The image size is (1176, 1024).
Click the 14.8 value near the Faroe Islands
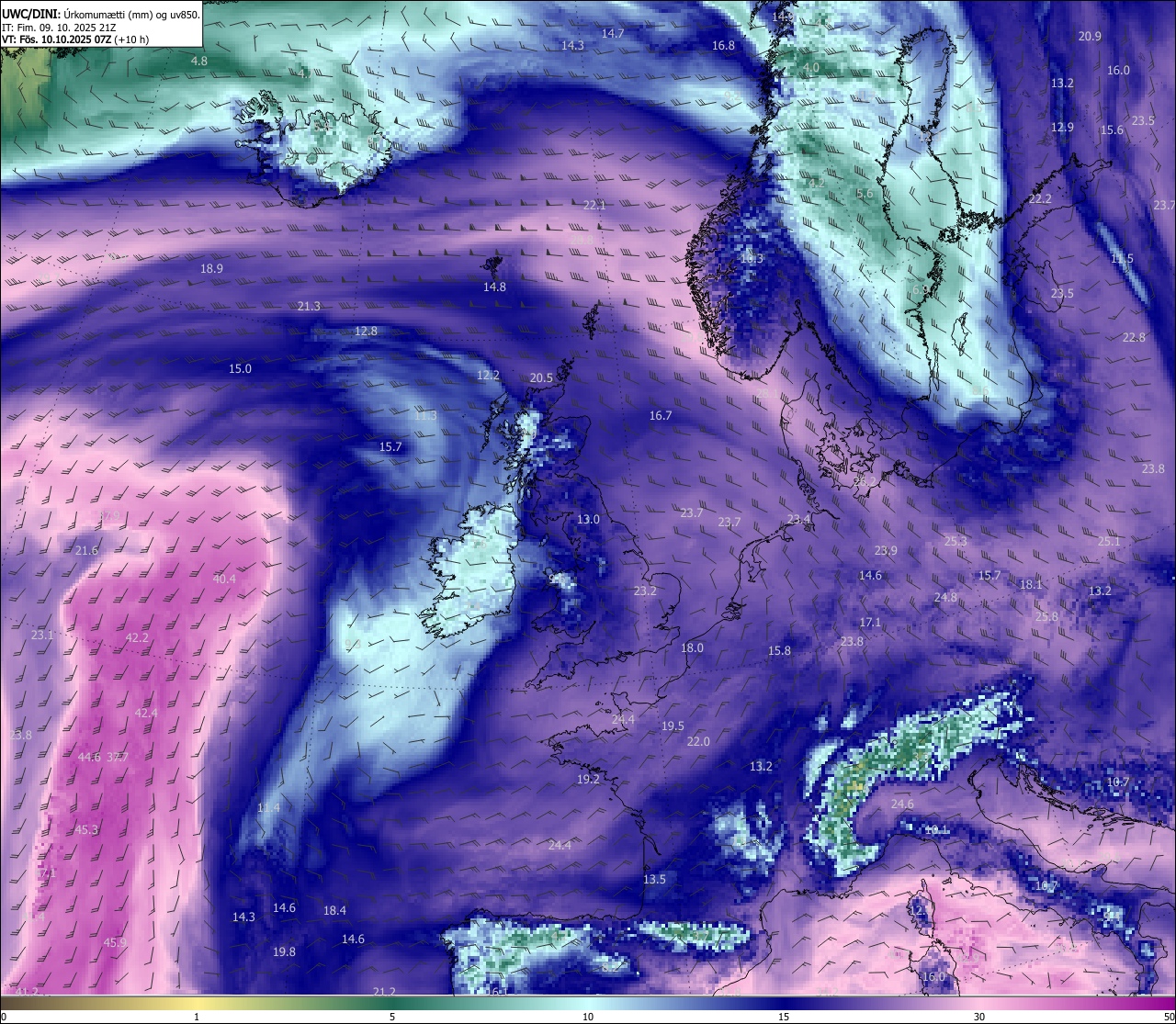[494, 287]
